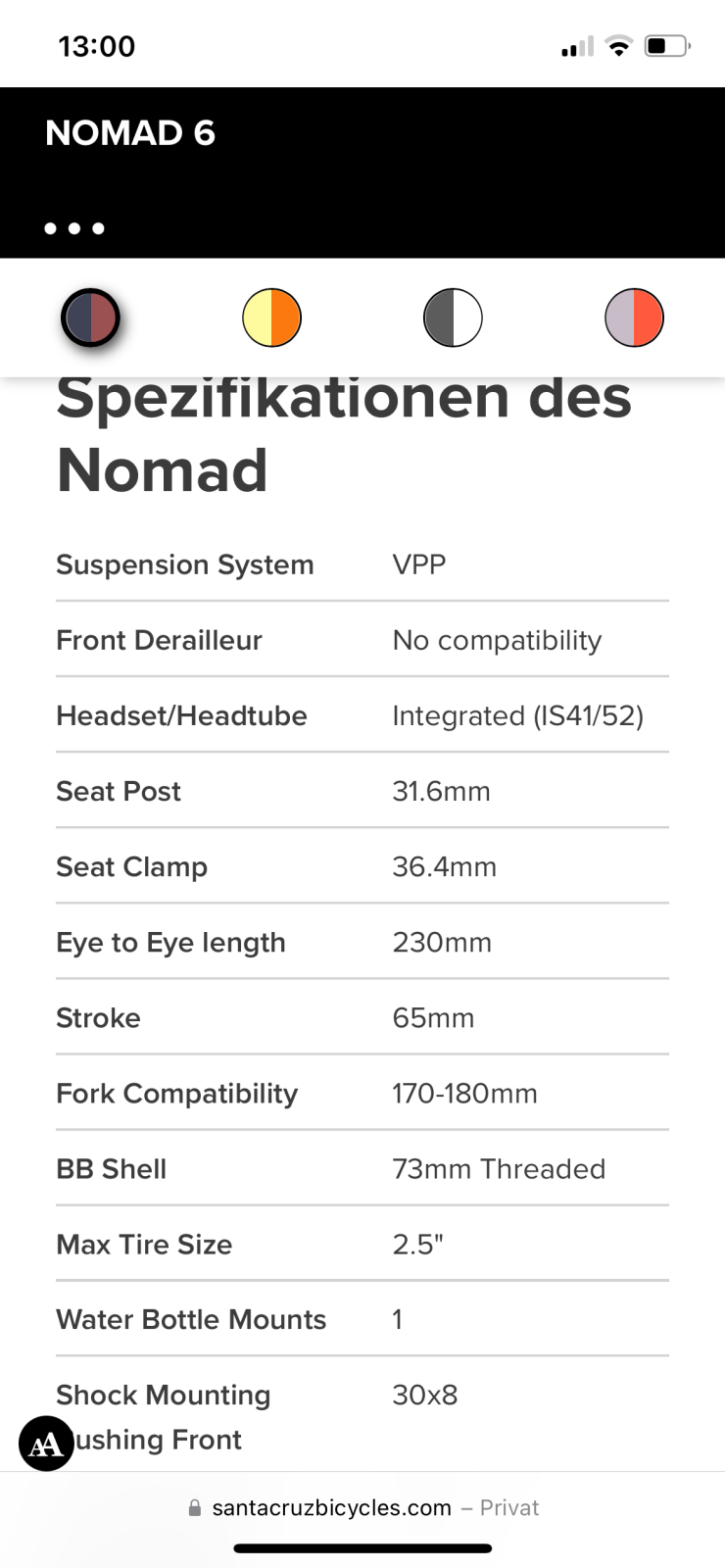The width and height of the screenshot is (725, 1568).
Task: Tap the battery indicator icon
Action: click(x=667, y=46)
